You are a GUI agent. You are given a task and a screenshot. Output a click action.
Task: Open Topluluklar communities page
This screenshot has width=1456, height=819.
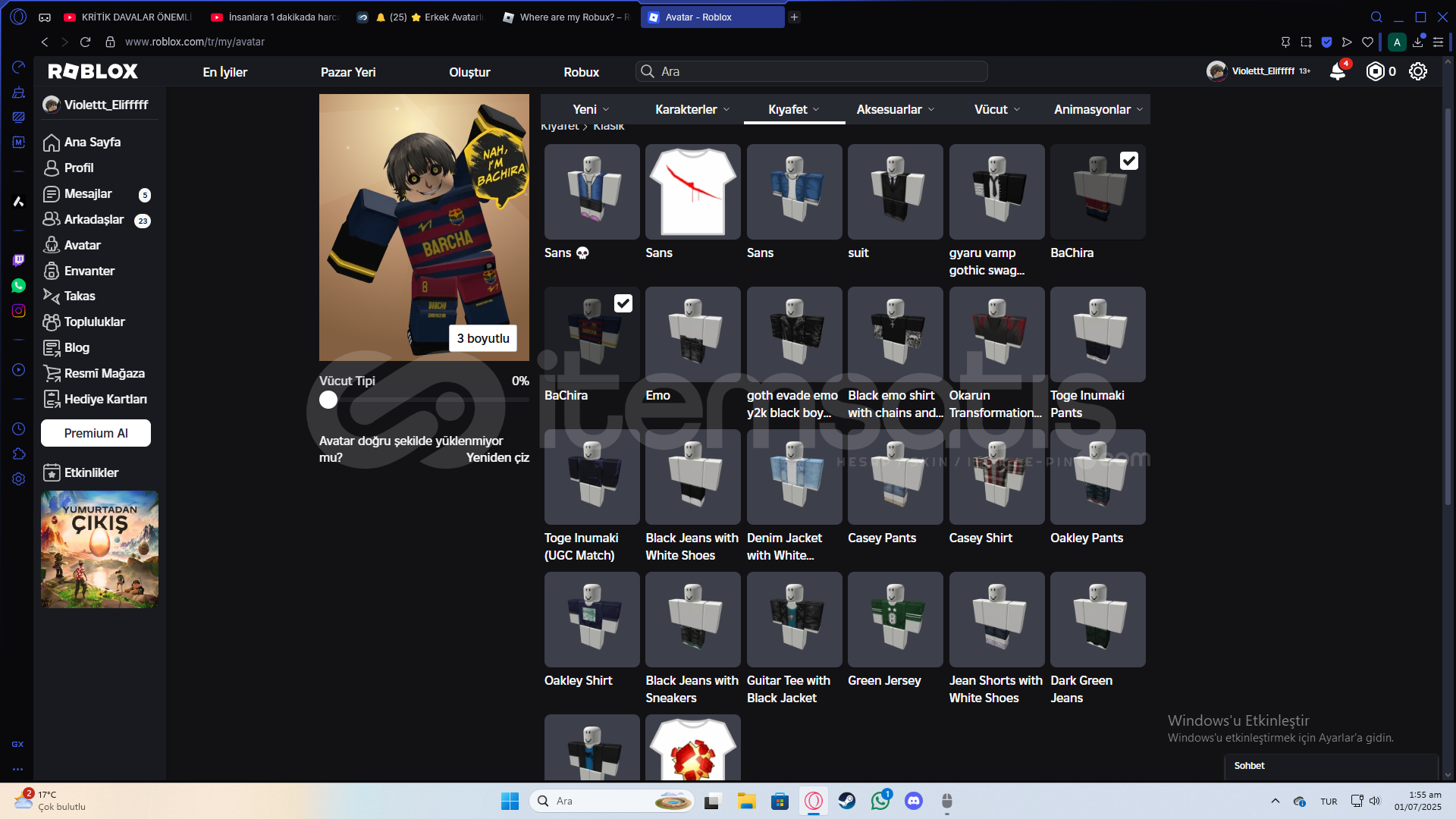point(95,322)
